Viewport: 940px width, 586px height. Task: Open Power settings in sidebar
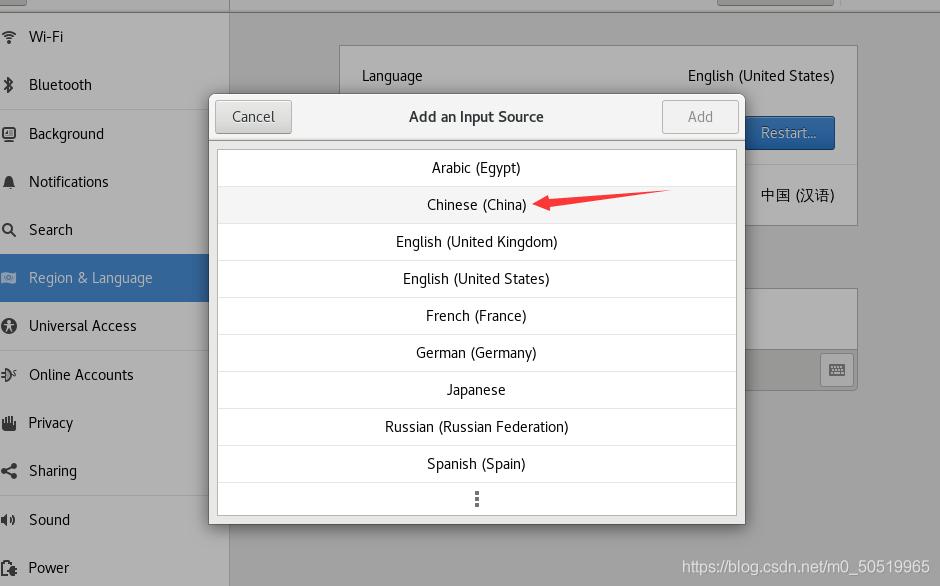tap(114, 568)
